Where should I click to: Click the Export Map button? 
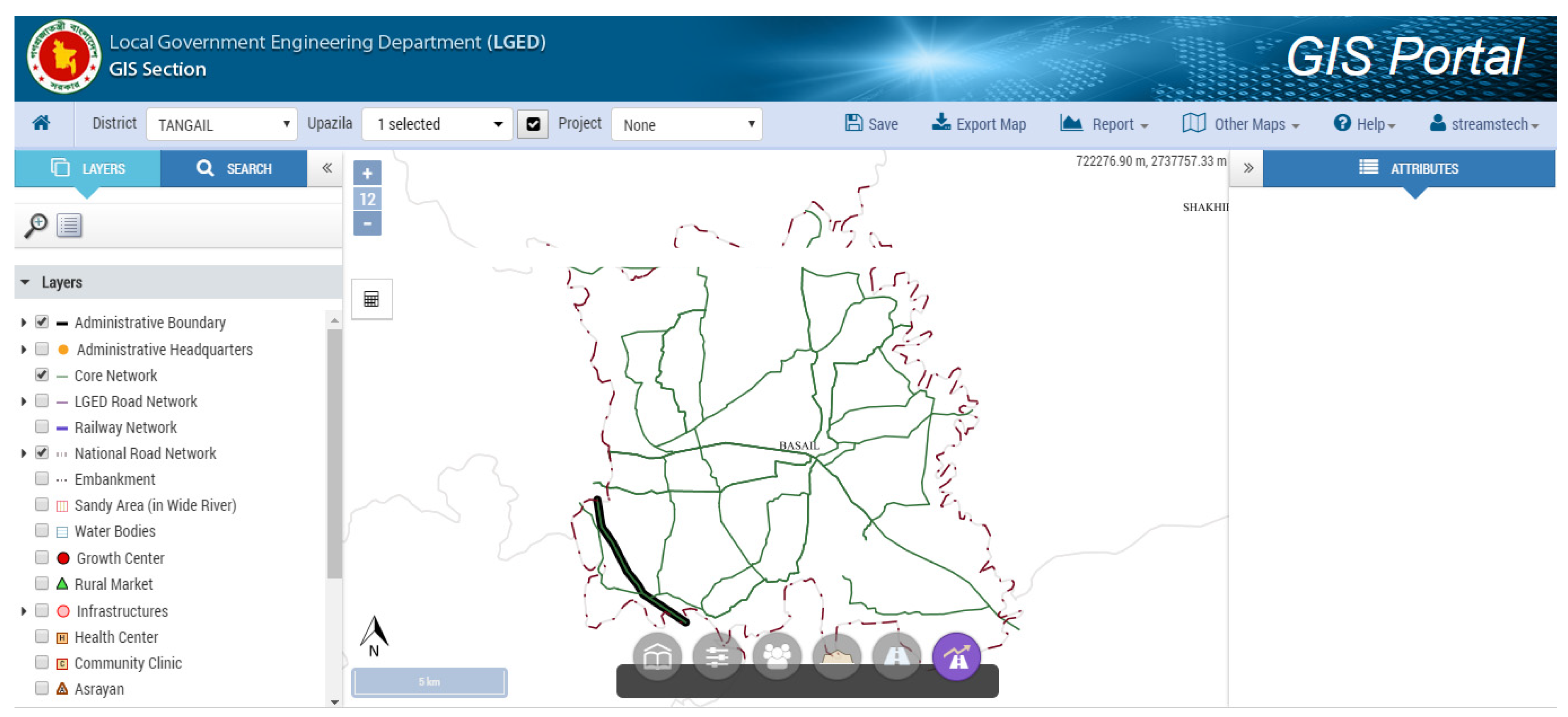point(979,124)
